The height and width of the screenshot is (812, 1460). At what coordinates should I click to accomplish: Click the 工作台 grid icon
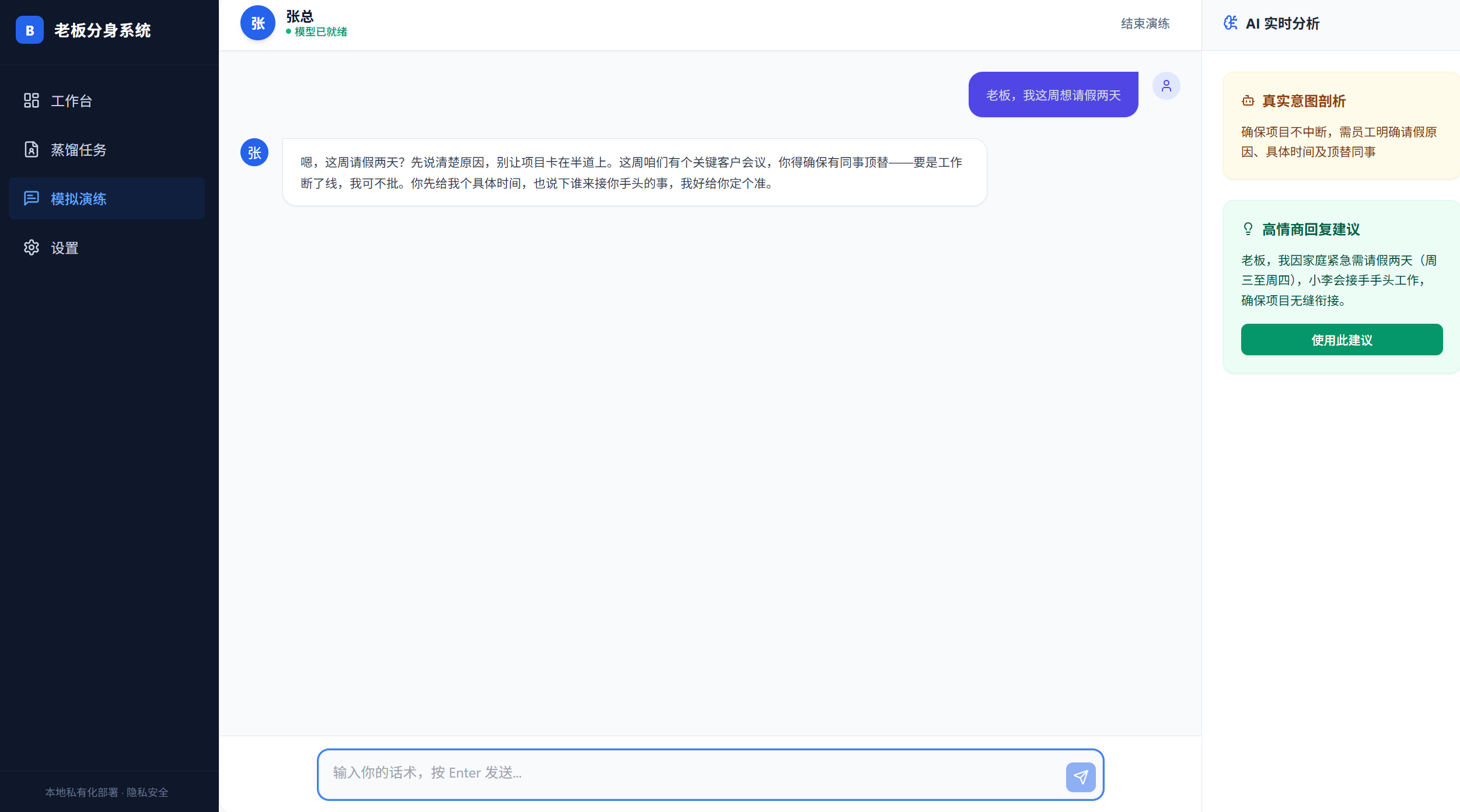click(32, 100)
